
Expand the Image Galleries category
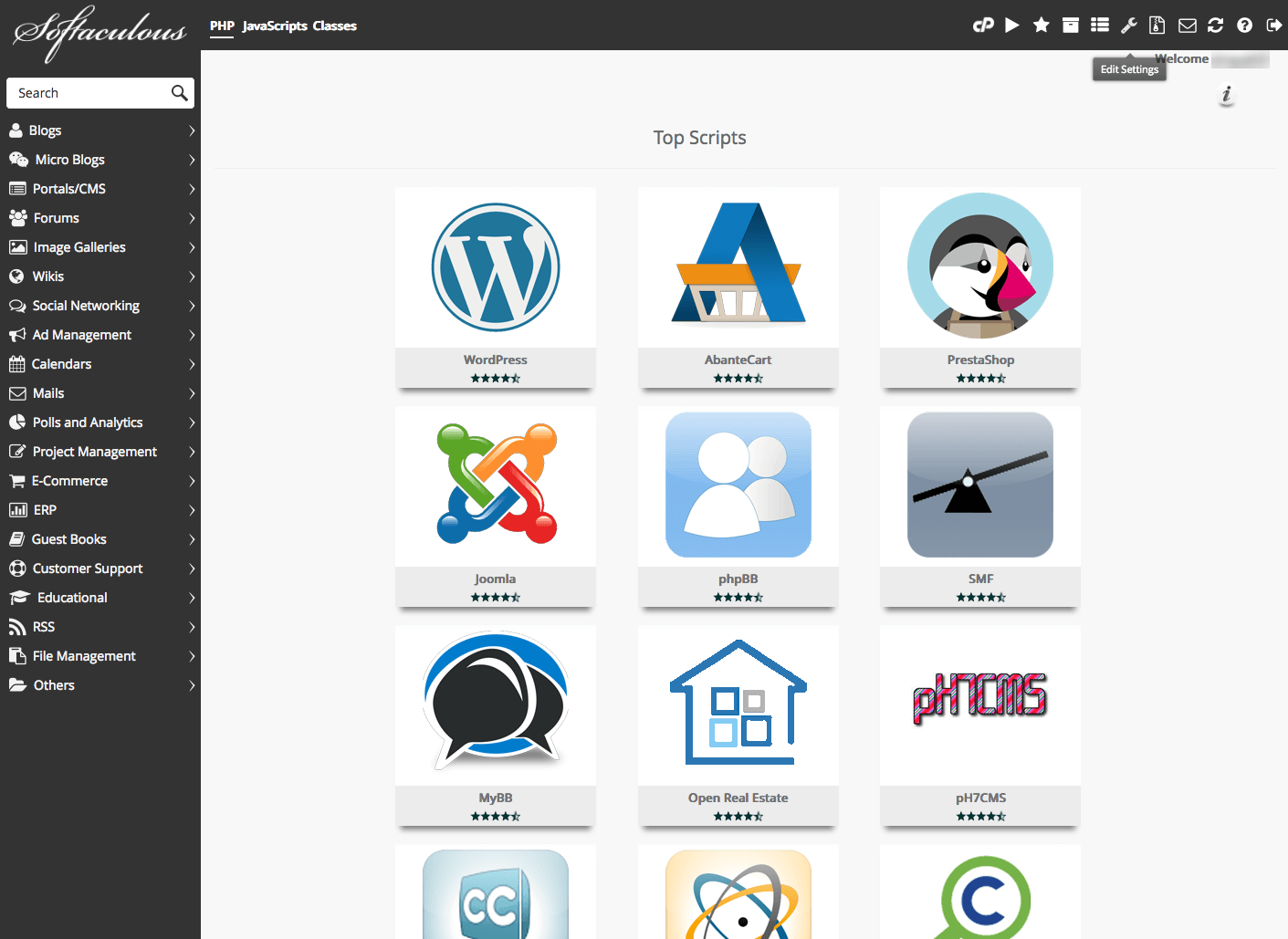pyautogui.click(x=100, y=247)
